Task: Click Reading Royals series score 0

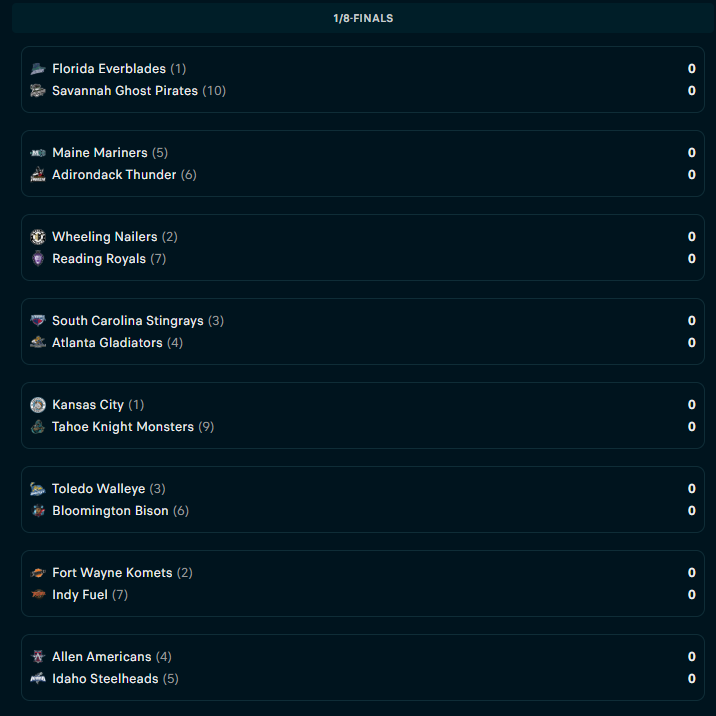Action: pos(691,259)
